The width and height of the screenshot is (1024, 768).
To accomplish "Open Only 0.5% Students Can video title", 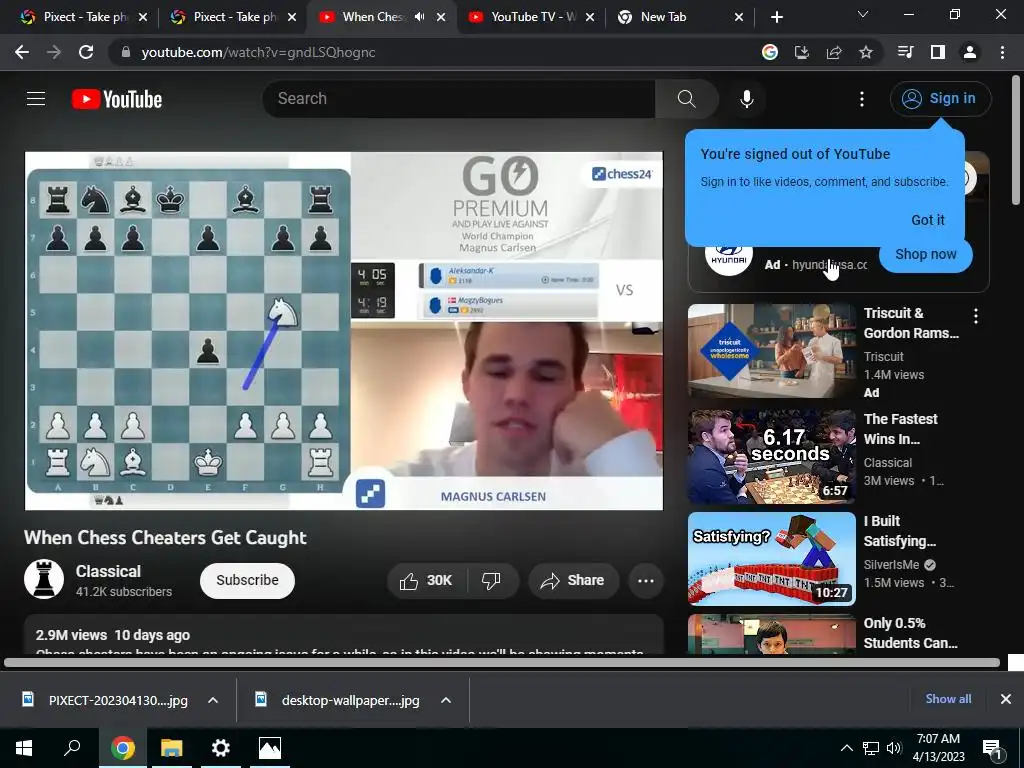I will [910, 633].
